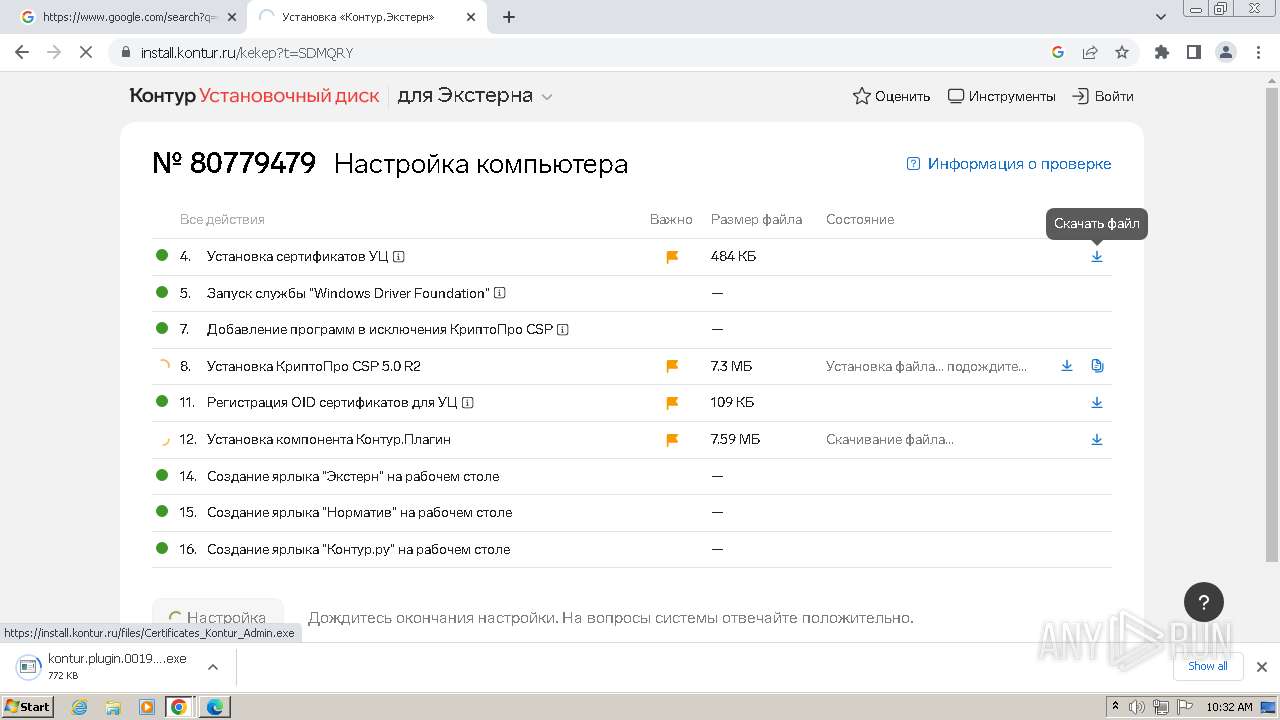Go back in browser history
Viewport: 1280px width, 720px height.
(x=22, y=52)
